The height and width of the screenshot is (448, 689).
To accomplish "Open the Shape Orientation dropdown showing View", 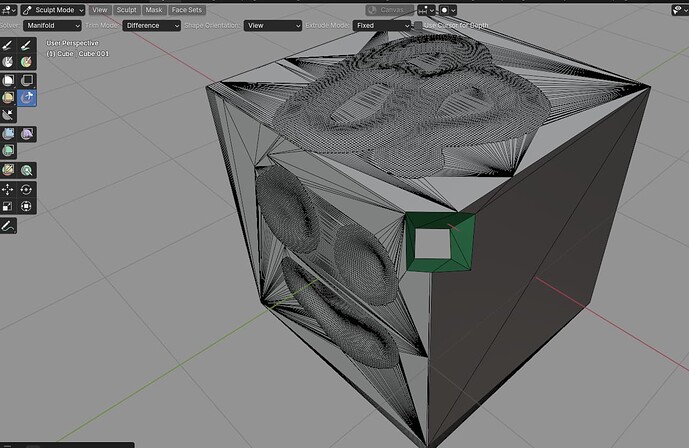I will click(273, 25).
